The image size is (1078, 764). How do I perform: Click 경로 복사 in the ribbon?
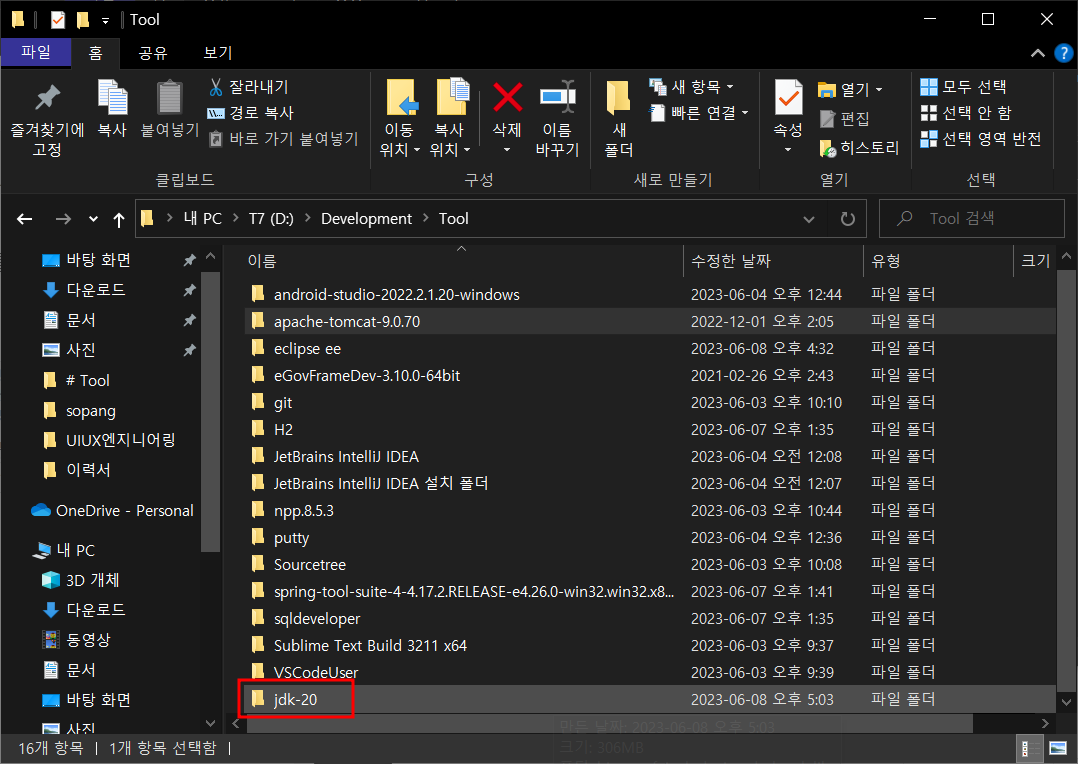(250, 113)
